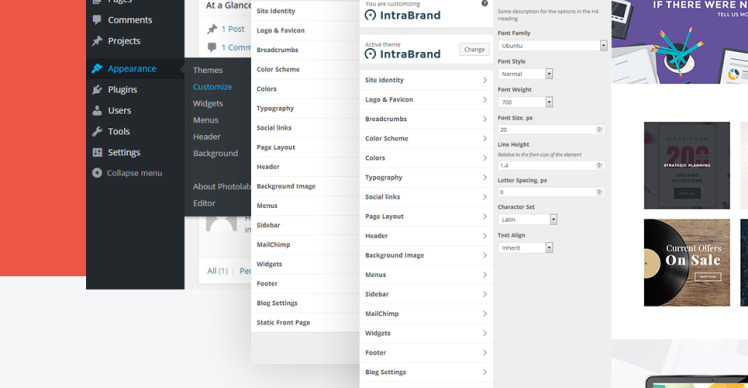Click Collapse menu text in sidebar
Viewport: 748px width, 388px height.
pyautogui.click(x=134, y=173)
